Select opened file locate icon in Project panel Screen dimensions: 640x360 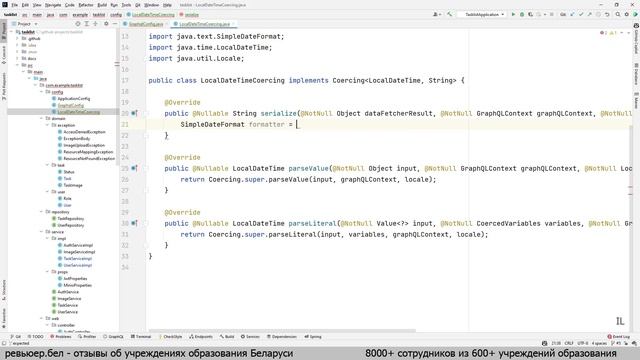click(x=78, y=24)
